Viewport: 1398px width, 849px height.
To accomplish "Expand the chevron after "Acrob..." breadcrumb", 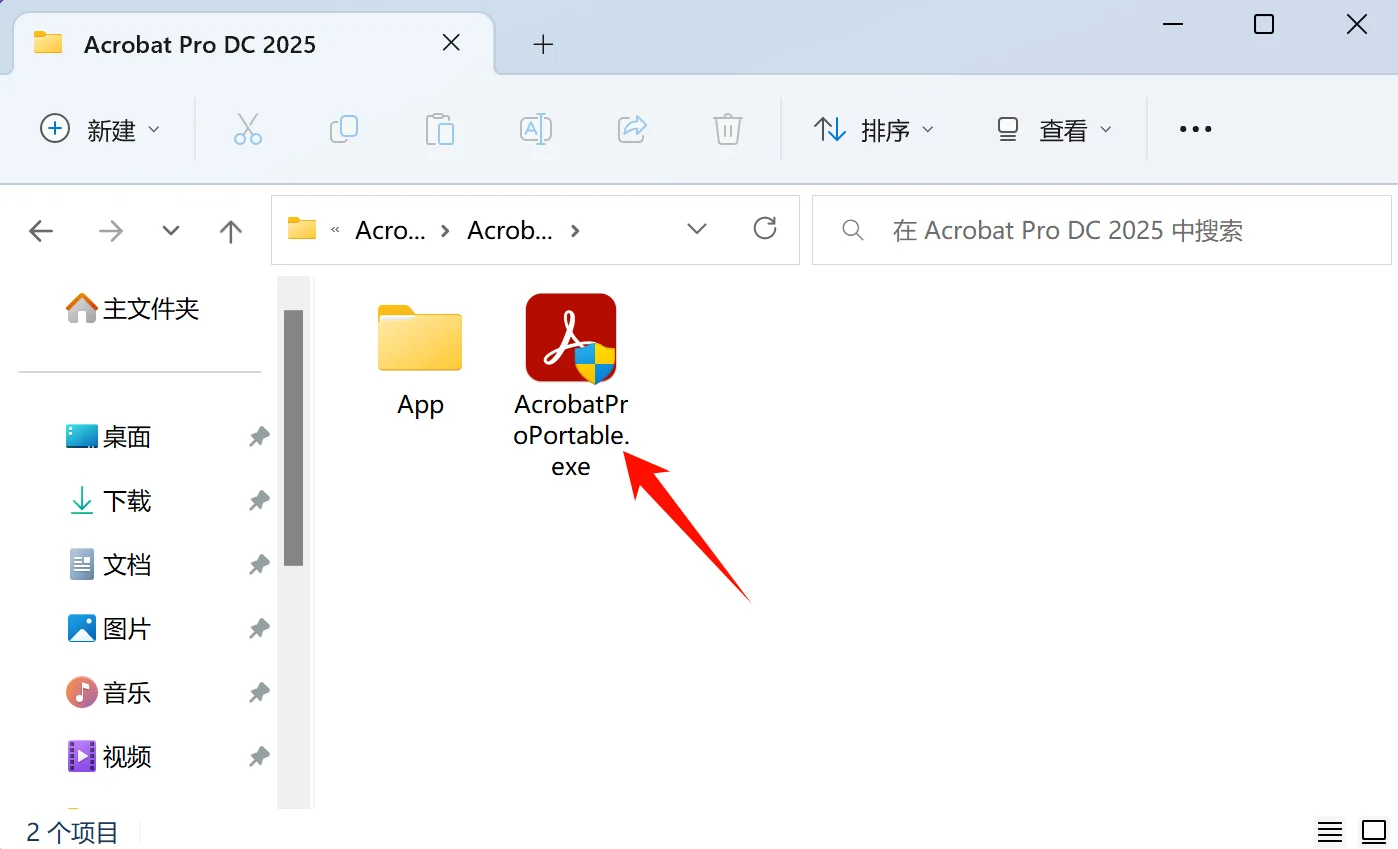I will click(574, 230).
